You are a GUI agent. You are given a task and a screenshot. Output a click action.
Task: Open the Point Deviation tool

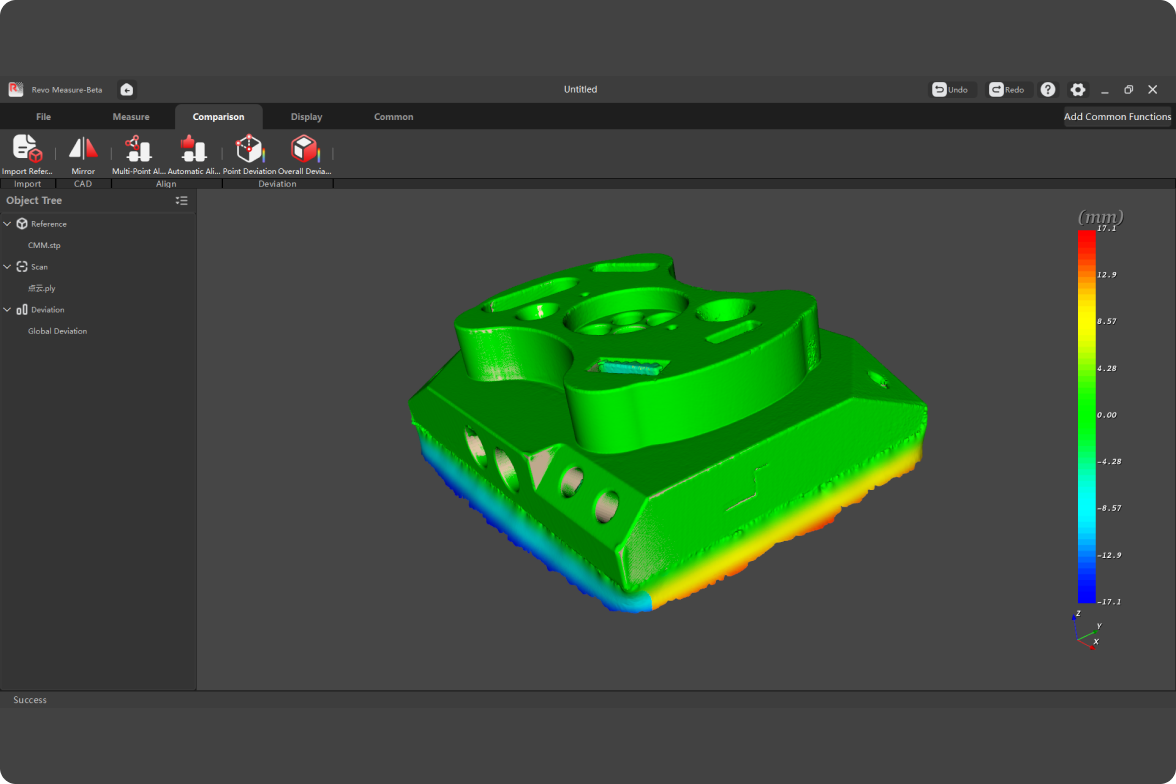click(x=249, y=150)
